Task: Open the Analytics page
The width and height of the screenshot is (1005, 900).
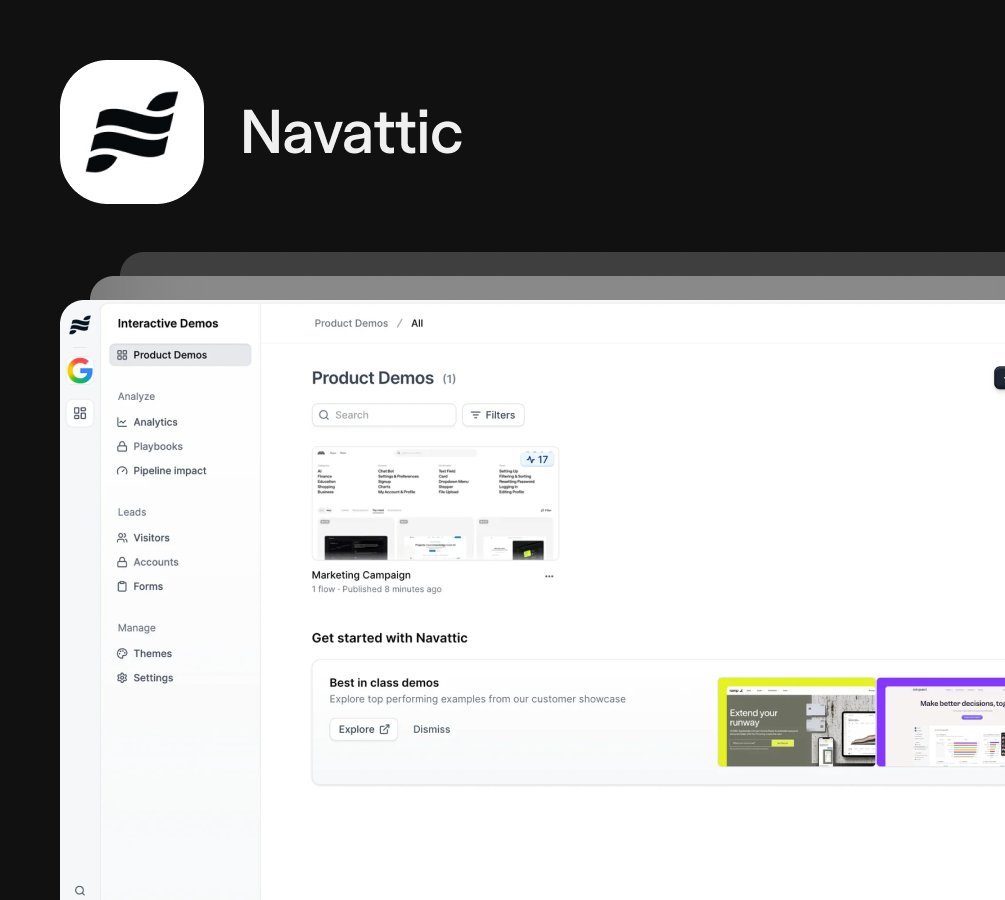Action: click(x=155, y=422)
